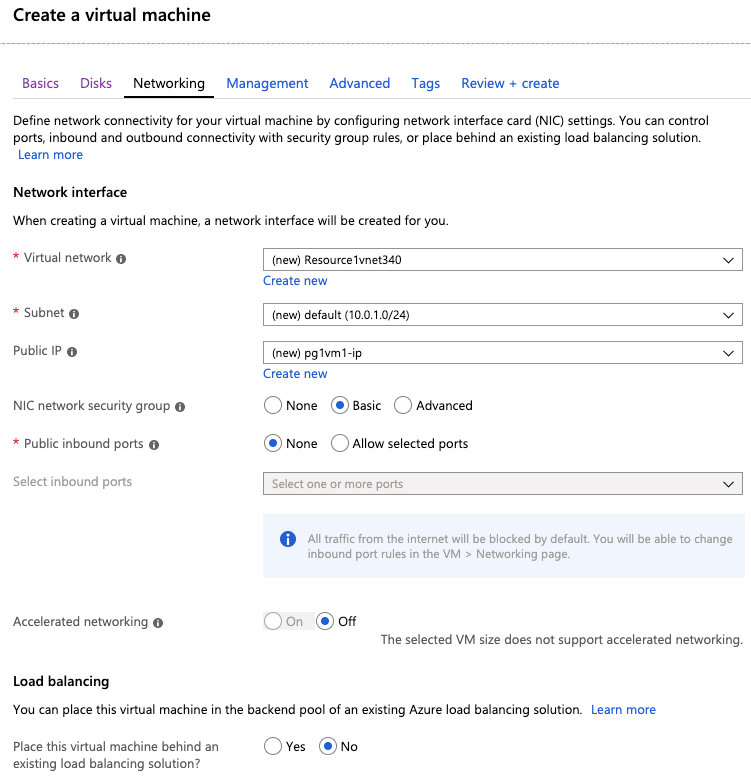Click the info icon beside Virtual network
This screenshot has height=777, width=751.
coord(121,259)
